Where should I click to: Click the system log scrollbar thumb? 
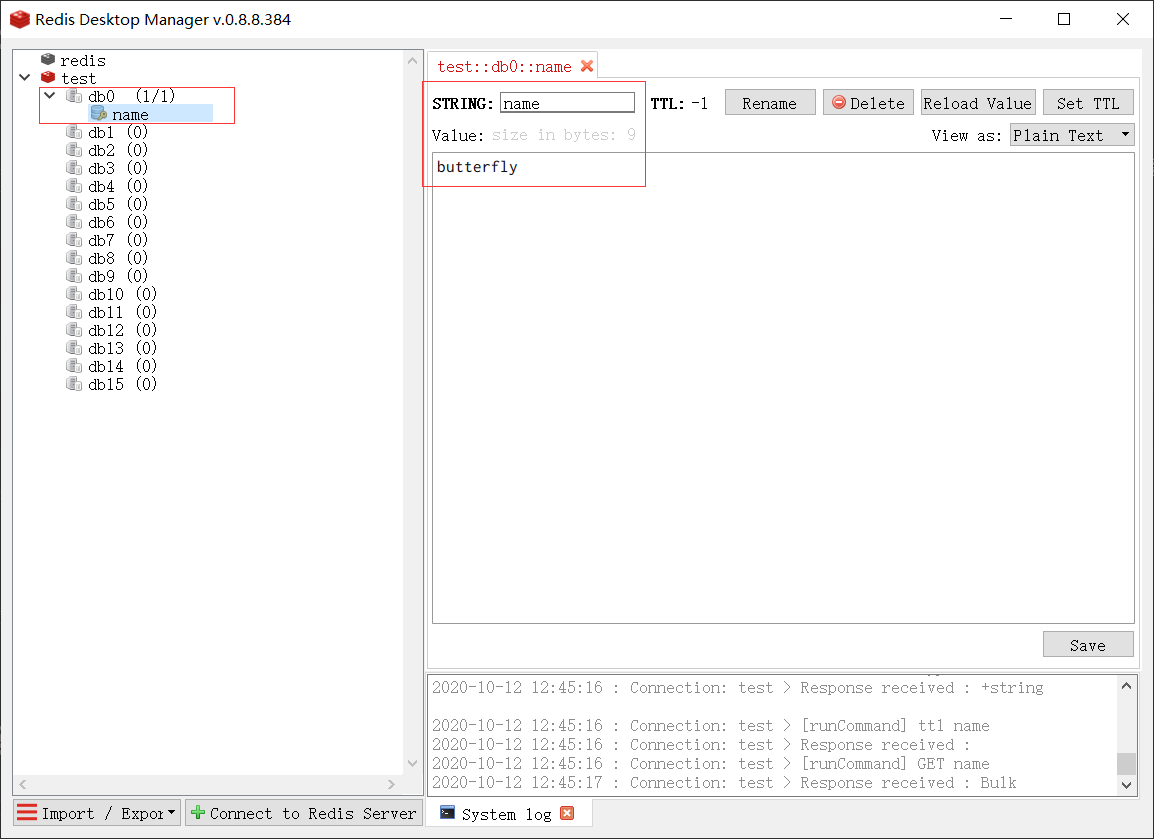point(1126,764)
